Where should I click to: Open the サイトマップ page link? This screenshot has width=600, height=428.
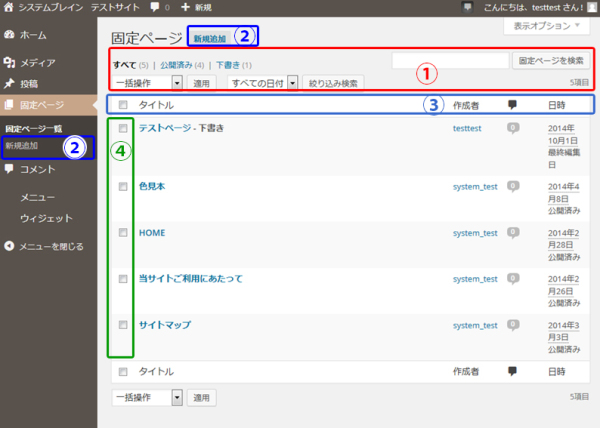tap(164, 325)
